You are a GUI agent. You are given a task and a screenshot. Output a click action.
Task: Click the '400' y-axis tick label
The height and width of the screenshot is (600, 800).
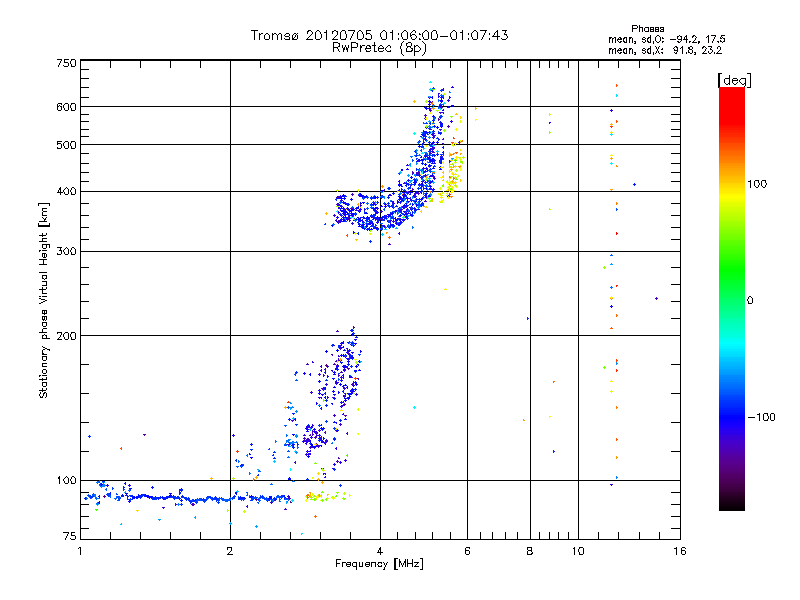66,191
